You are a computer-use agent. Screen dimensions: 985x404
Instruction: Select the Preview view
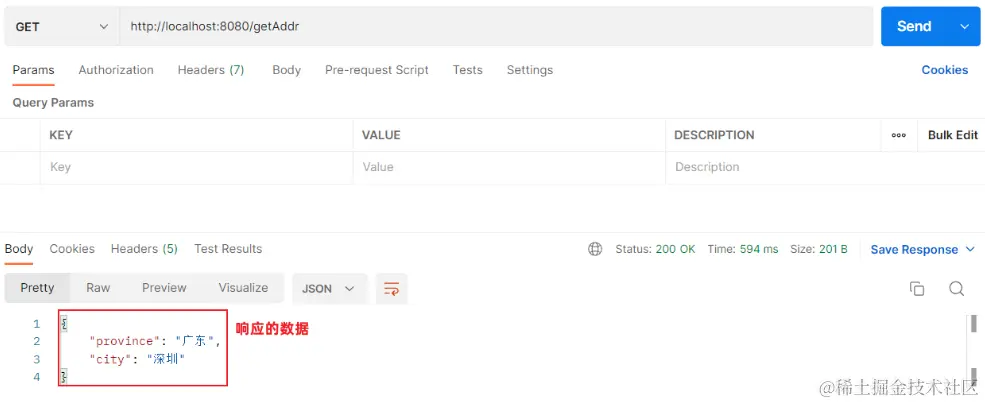pos(164,288)
